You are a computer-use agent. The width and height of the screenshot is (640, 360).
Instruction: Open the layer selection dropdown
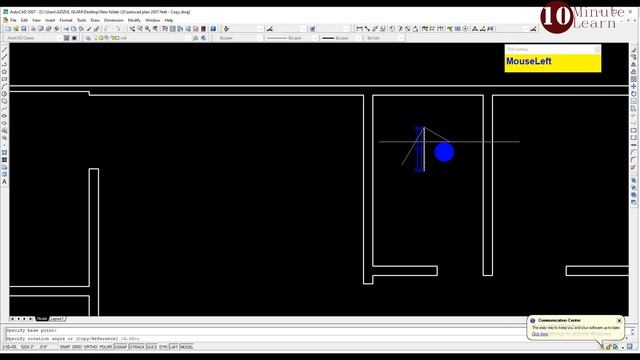[143, 38]
